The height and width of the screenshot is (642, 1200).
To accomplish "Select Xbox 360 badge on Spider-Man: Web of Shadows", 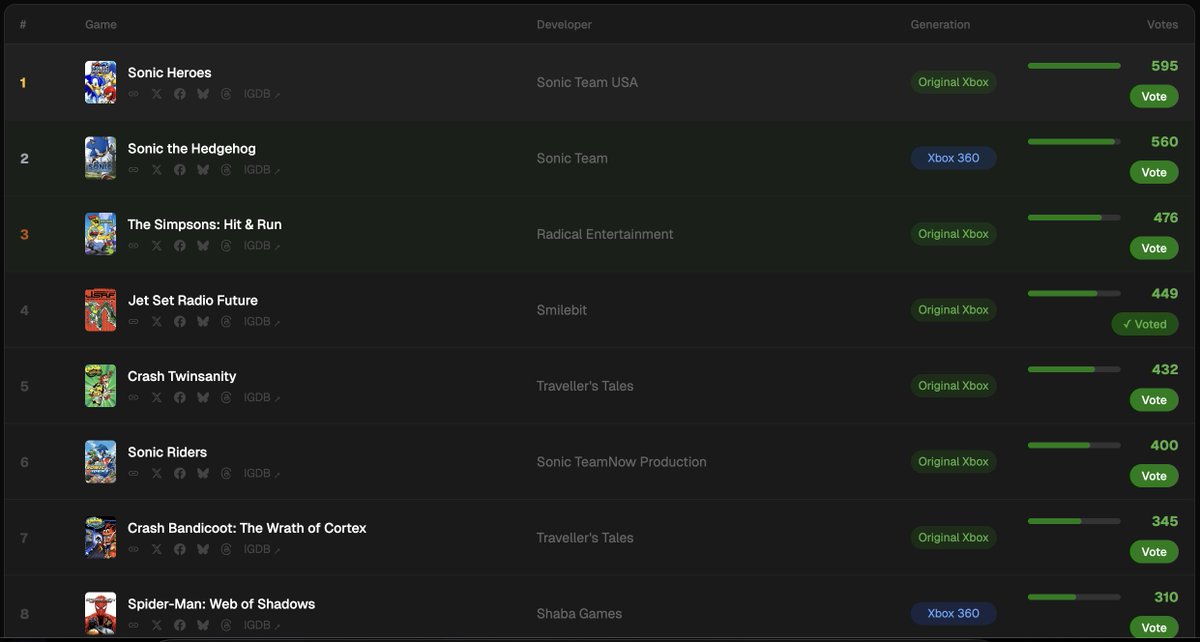I will [x=954, y=614].
